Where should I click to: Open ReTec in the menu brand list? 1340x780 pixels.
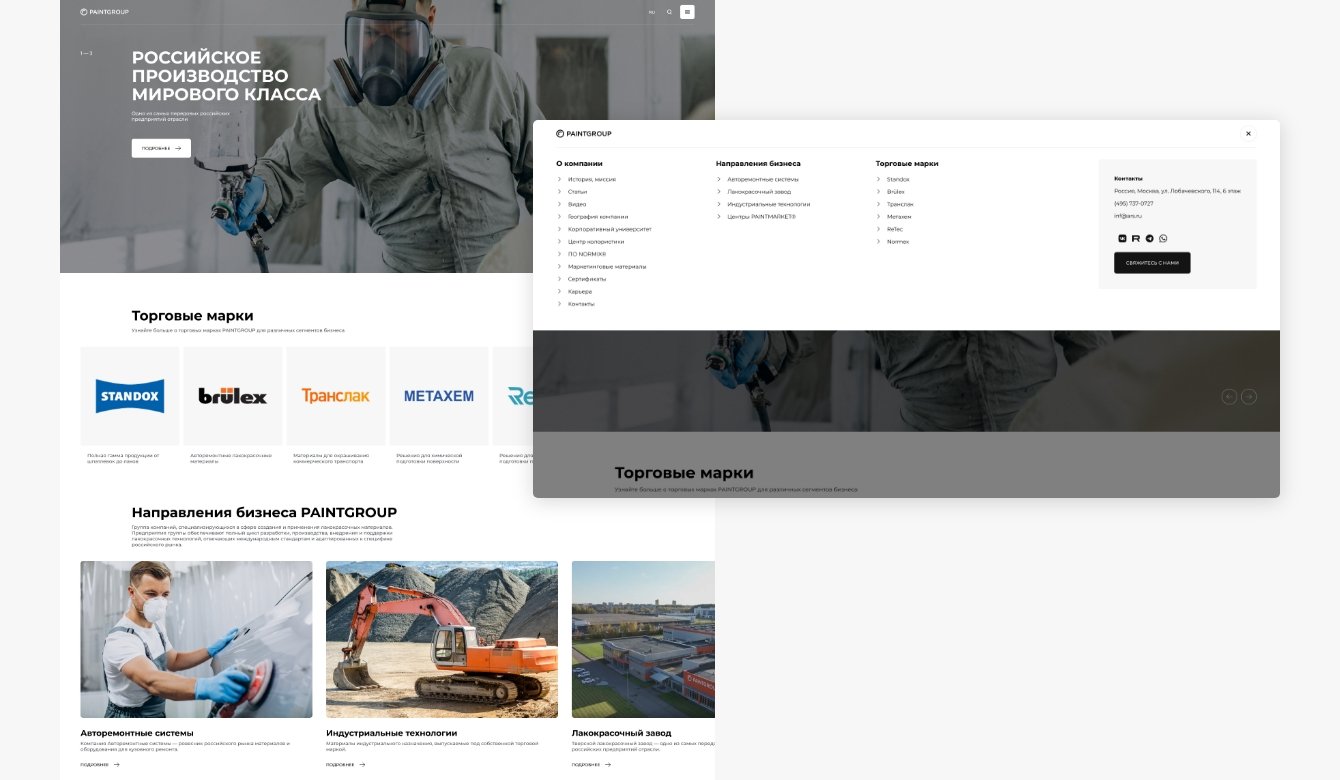(x=895, y=229)
